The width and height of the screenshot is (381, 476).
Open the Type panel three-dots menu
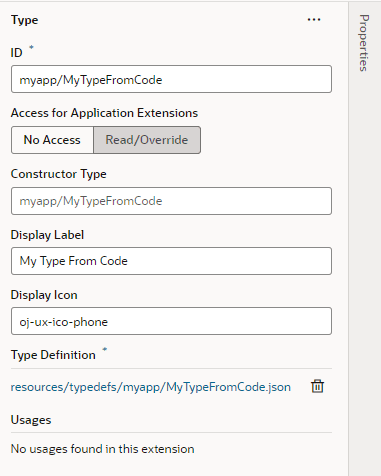pyautogui.click(x=314, y=20)
